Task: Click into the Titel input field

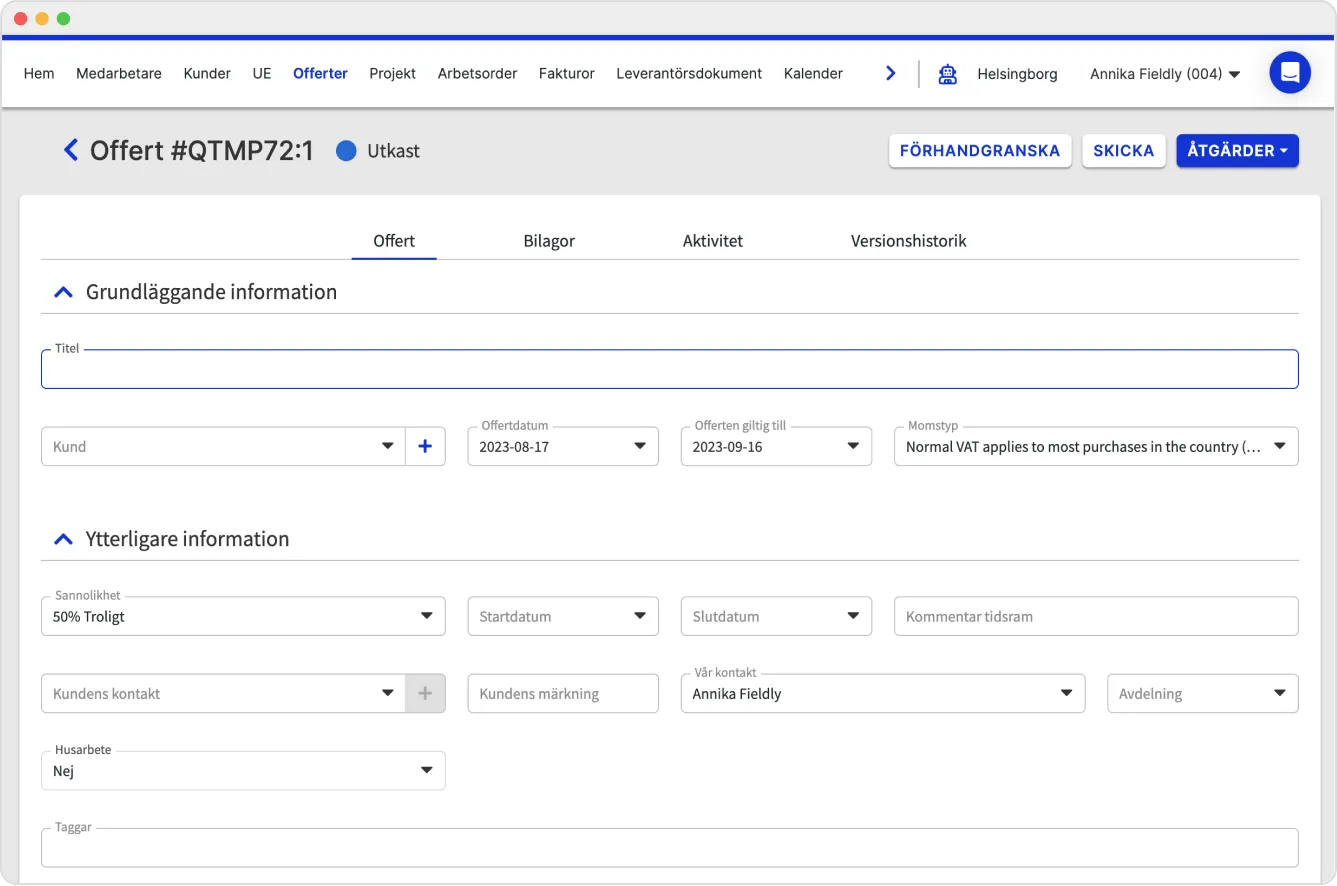Action: coord(669,371)
